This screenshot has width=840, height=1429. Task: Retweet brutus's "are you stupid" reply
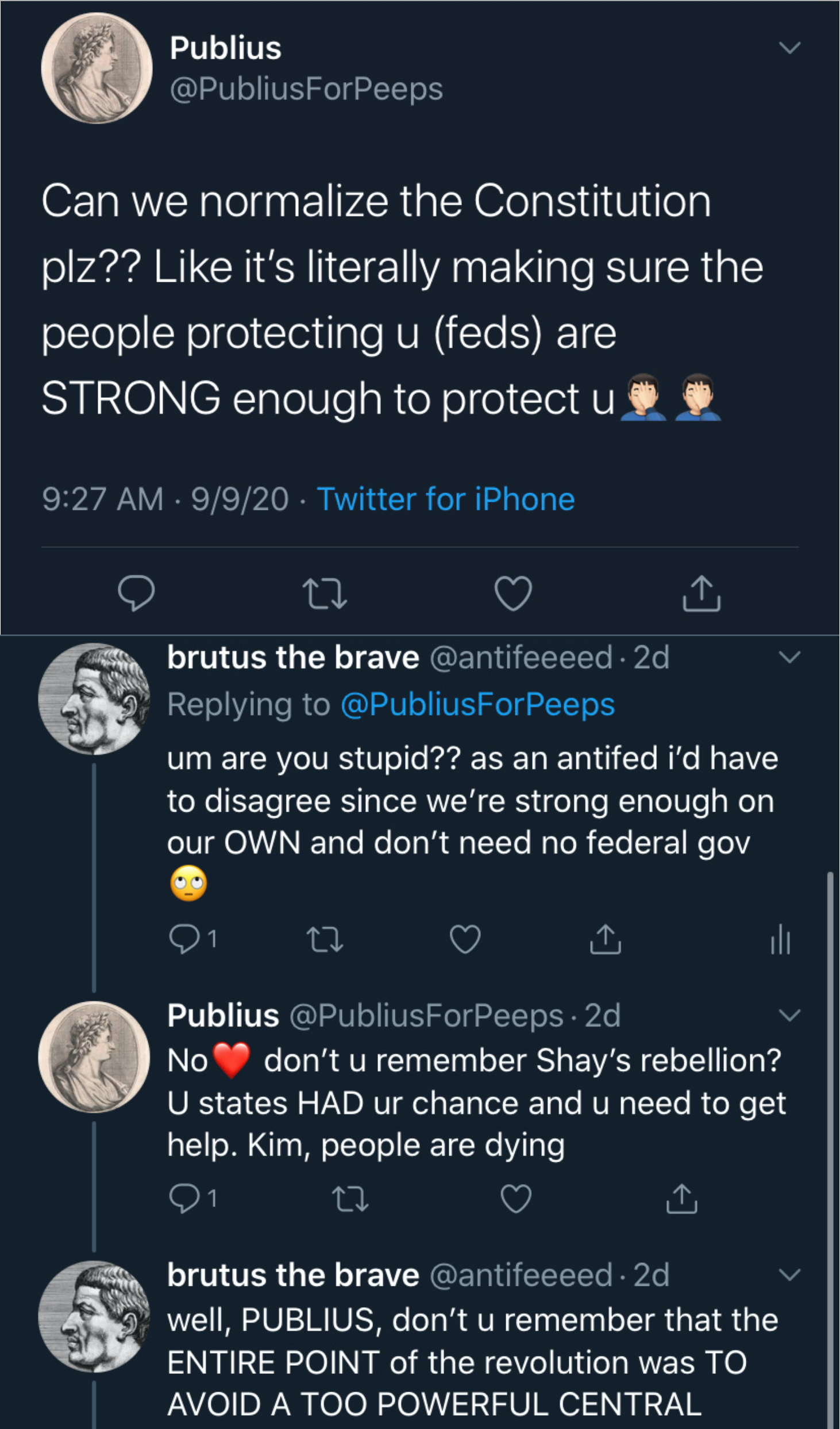[x=325, y=939]
